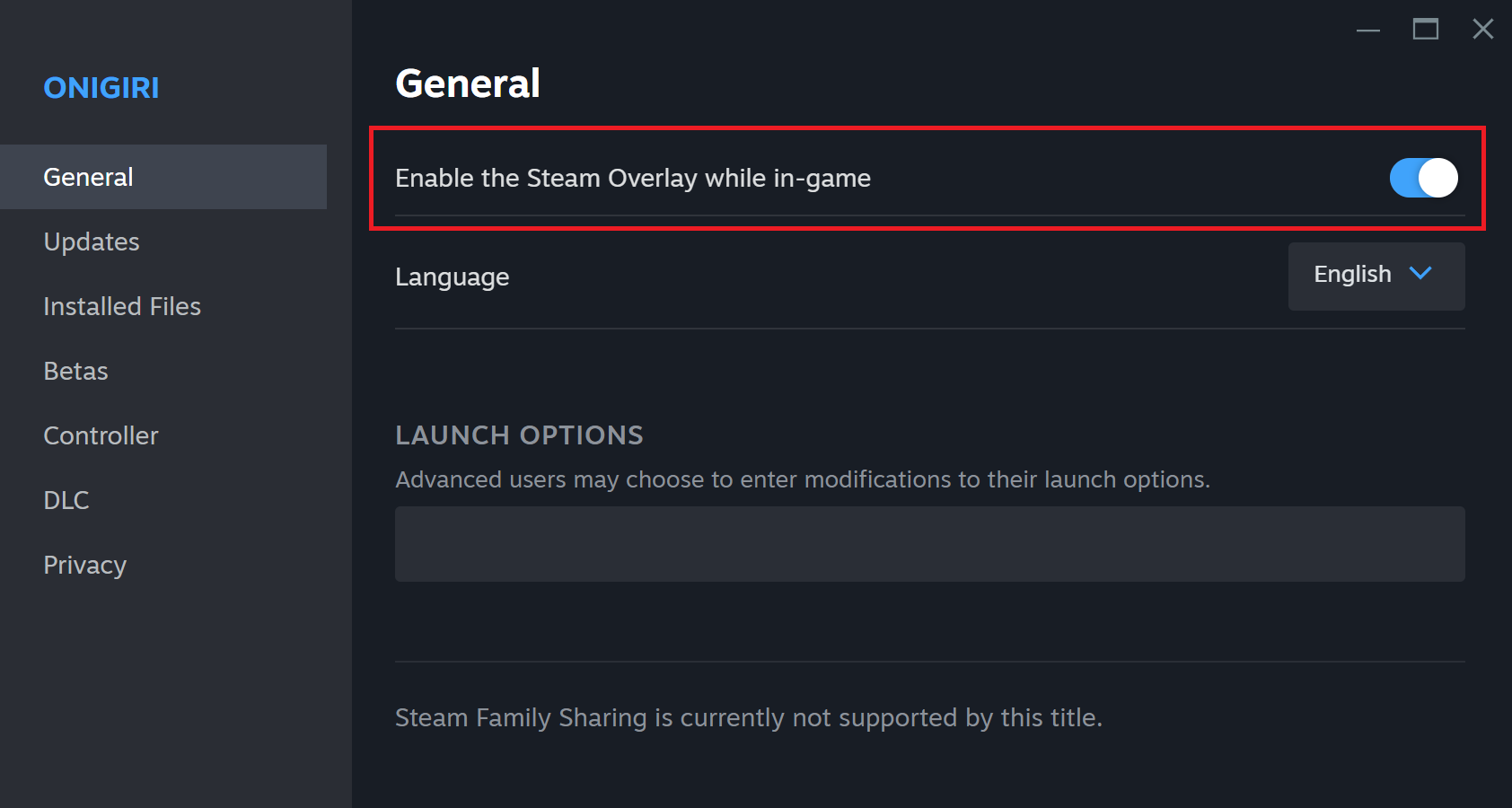The width and height of the screenshot is (1512, 808).
Task: Go to the Betas section
Action: (x=75, y=371)
